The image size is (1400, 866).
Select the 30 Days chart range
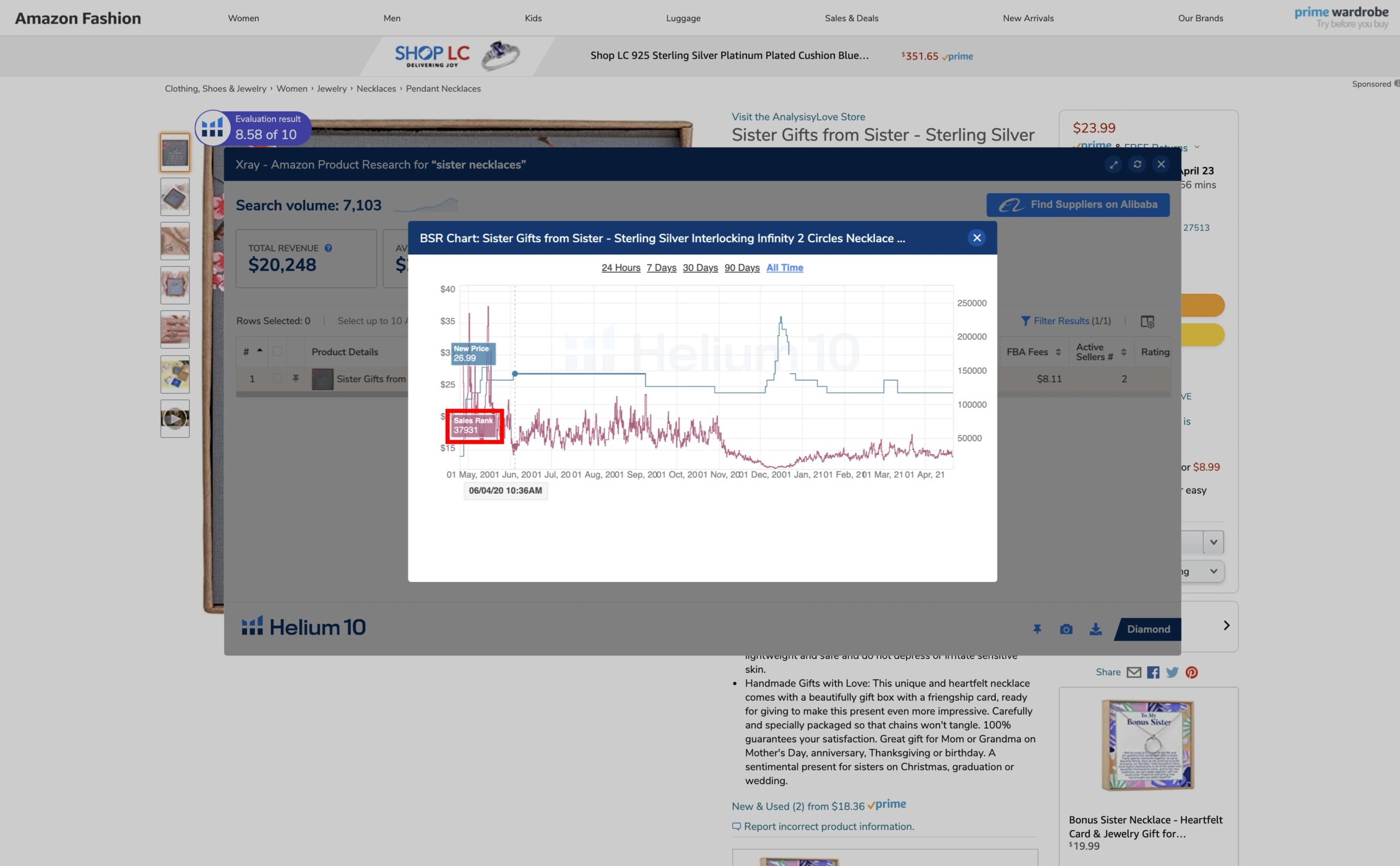coord(699,268)
